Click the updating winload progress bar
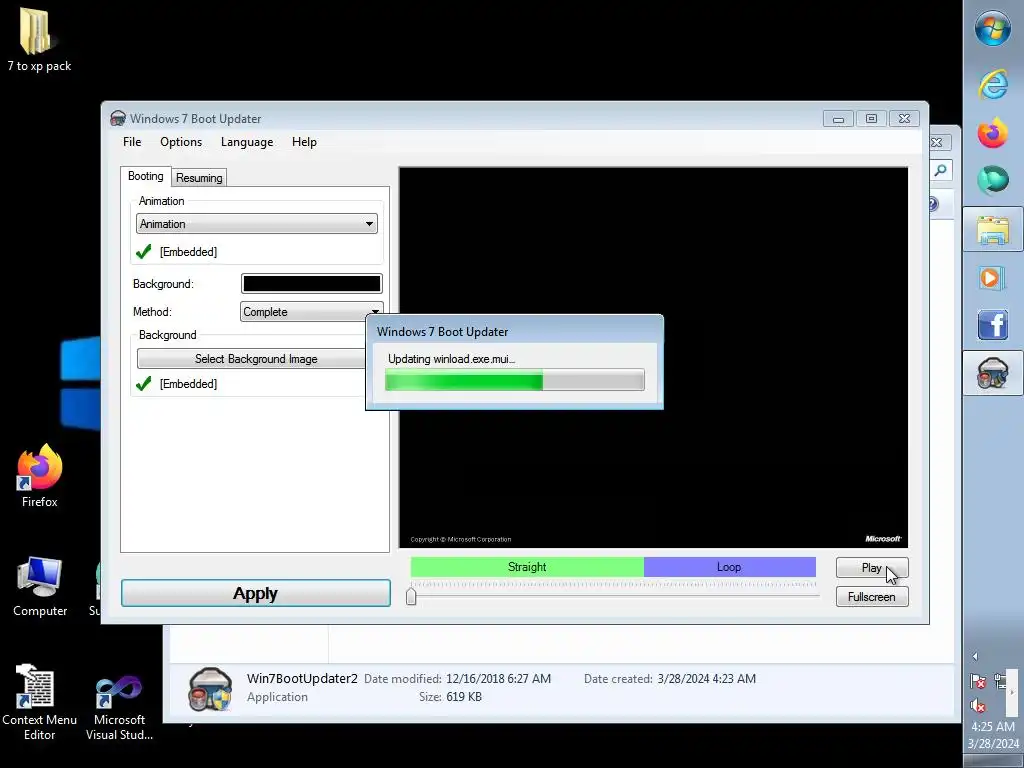 coord(515,379)
